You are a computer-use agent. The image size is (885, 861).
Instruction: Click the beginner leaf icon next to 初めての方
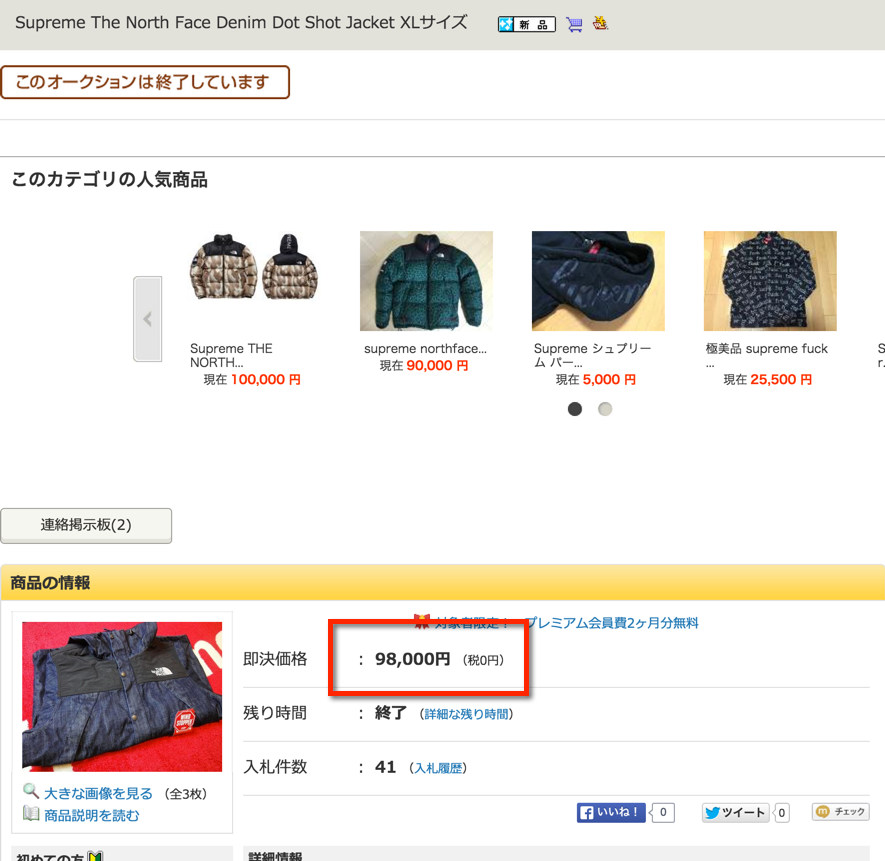coord(95,856)
